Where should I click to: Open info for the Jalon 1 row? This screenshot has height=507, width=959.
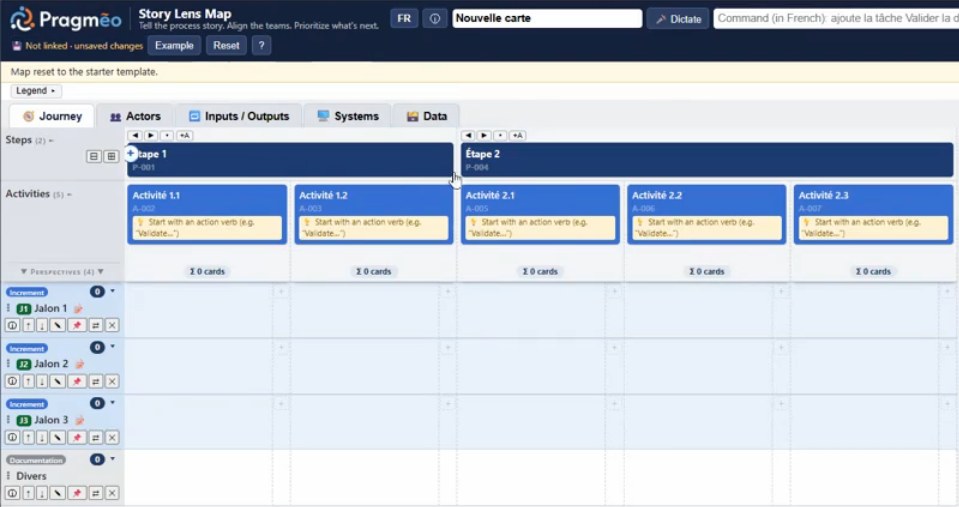[x=12, y=325]
